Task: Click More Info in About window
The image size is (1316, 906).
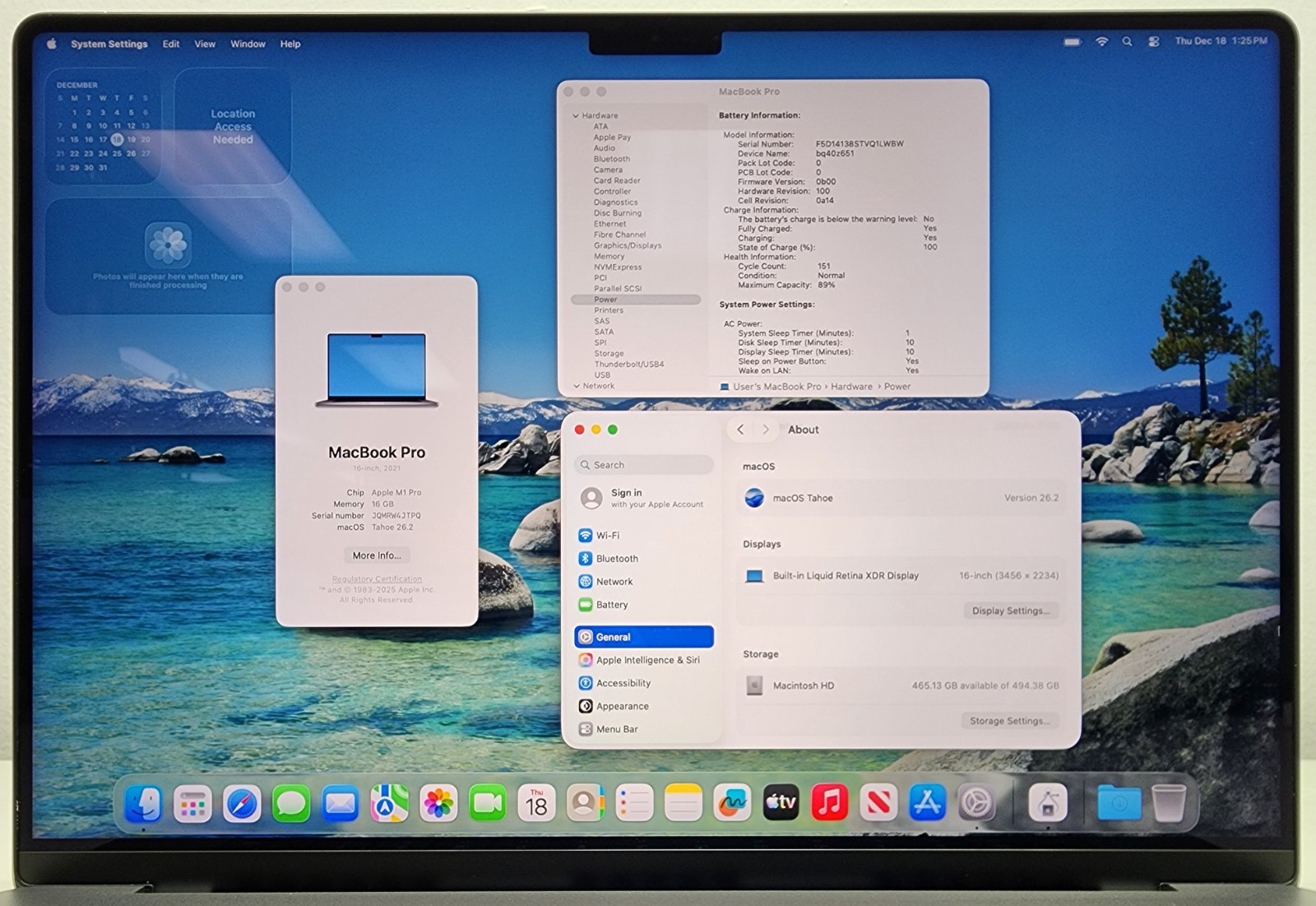Action: [x=377, y=555]
